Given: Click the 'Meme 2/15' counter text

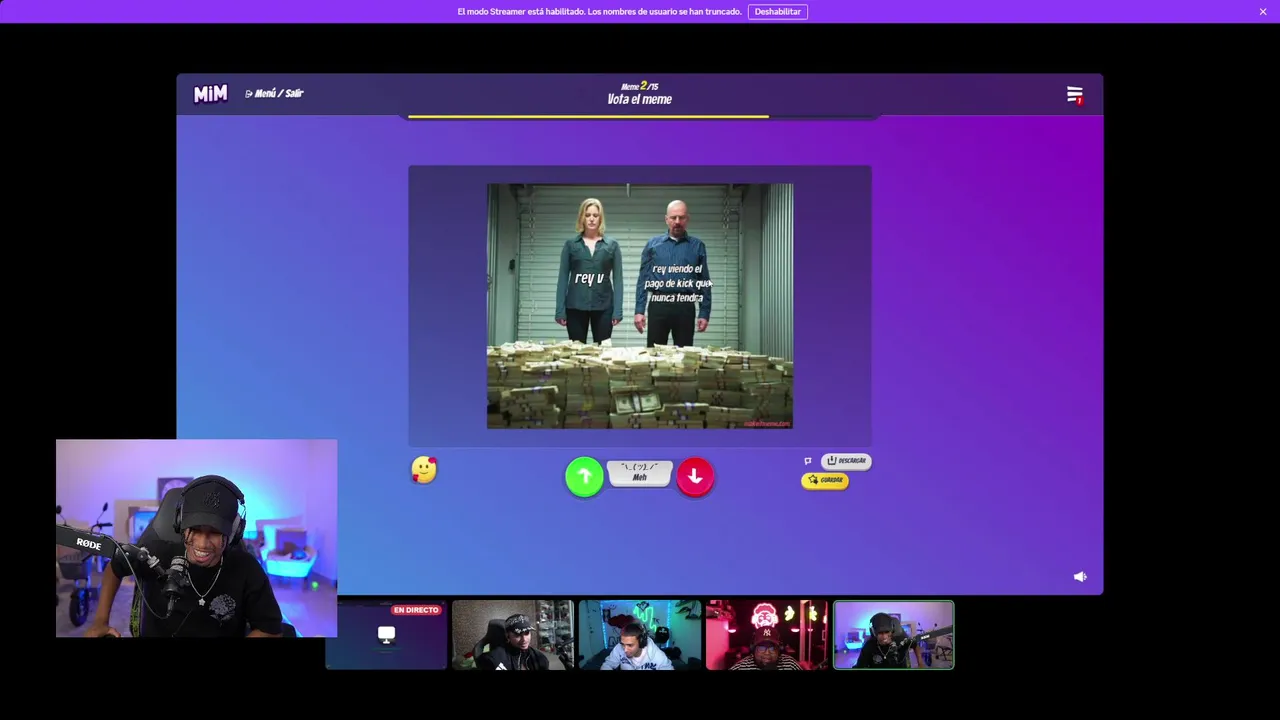Looking at the screenshot, I should pos(640,86).
